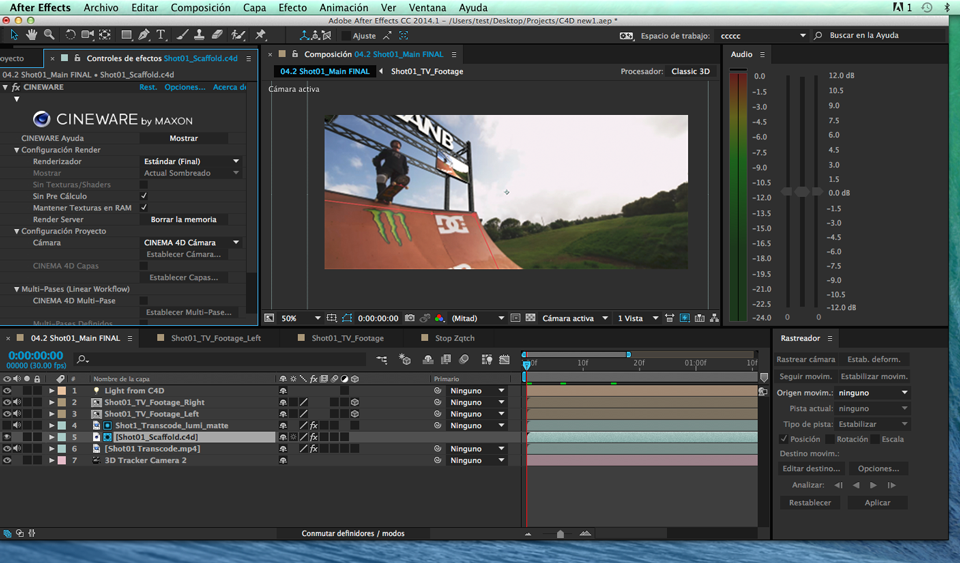This screenshot has width=960, height=563.
Task: Toggle the mask and shape path visibility icon
Action: coord(347,318)
